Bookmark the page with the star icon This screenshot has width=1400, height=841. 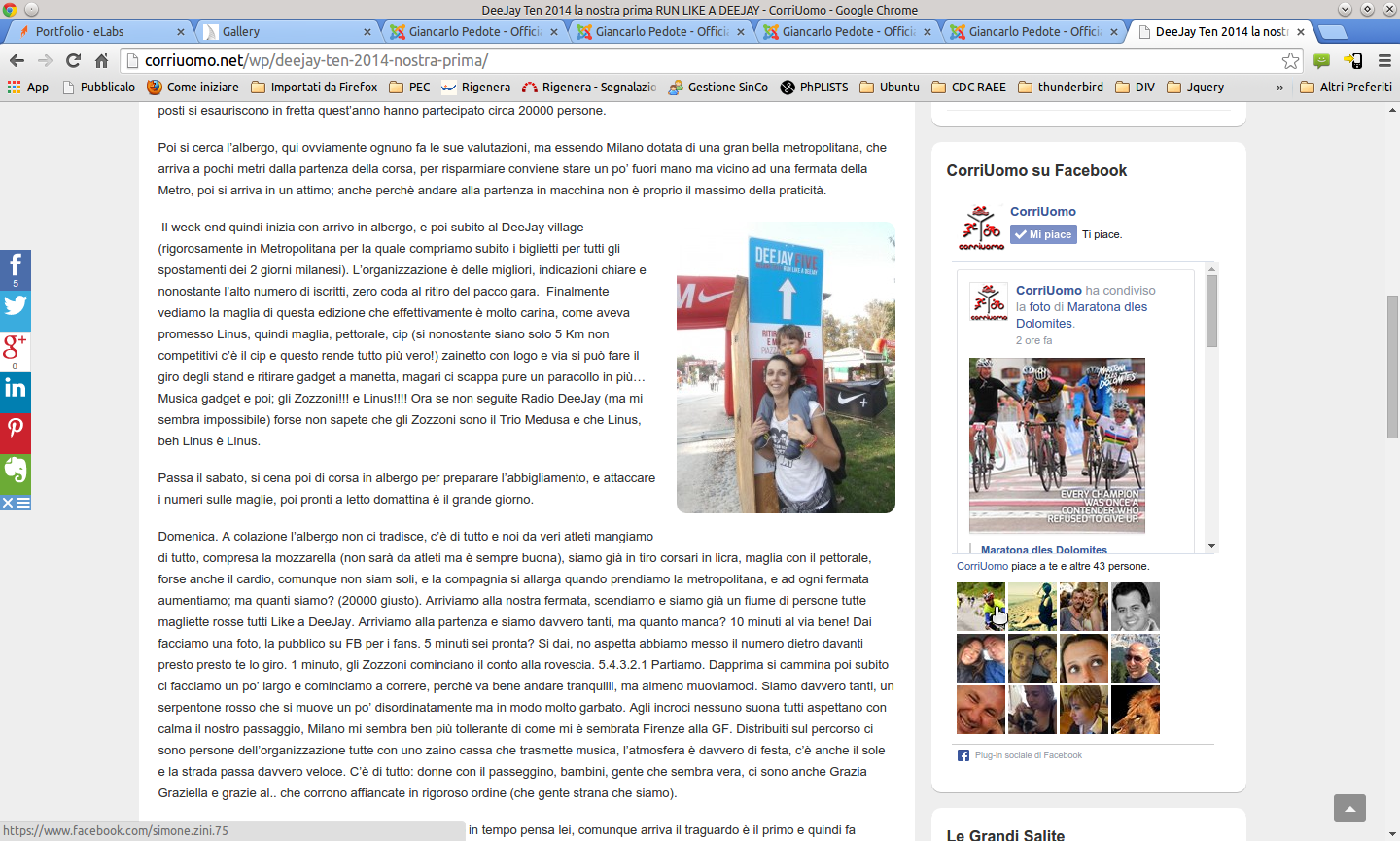coord(1290,60)
